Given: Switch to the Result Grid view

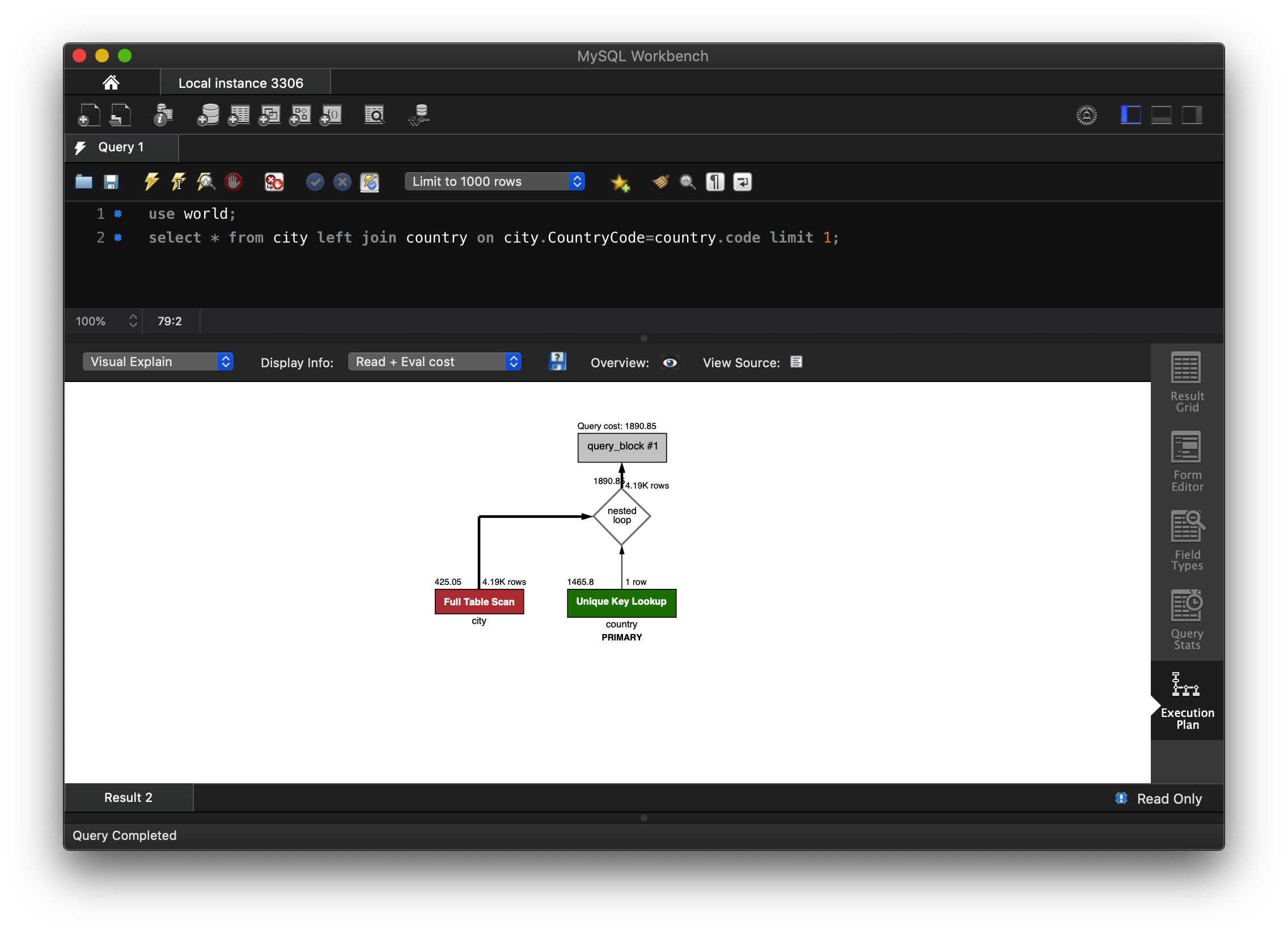Looking at the screenshot, I should pyautogui.click(x=1187, y=381).
